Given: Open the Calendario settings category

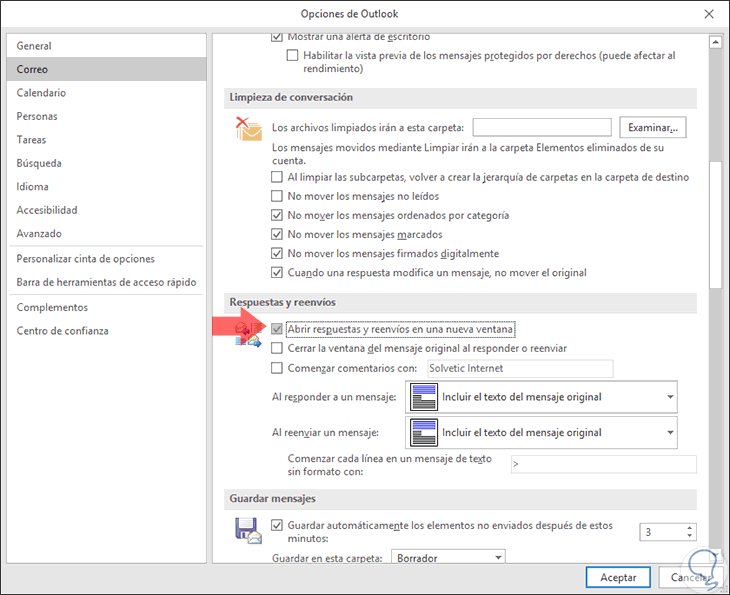Looking at the screenshot, I should [x=107, y=93].
